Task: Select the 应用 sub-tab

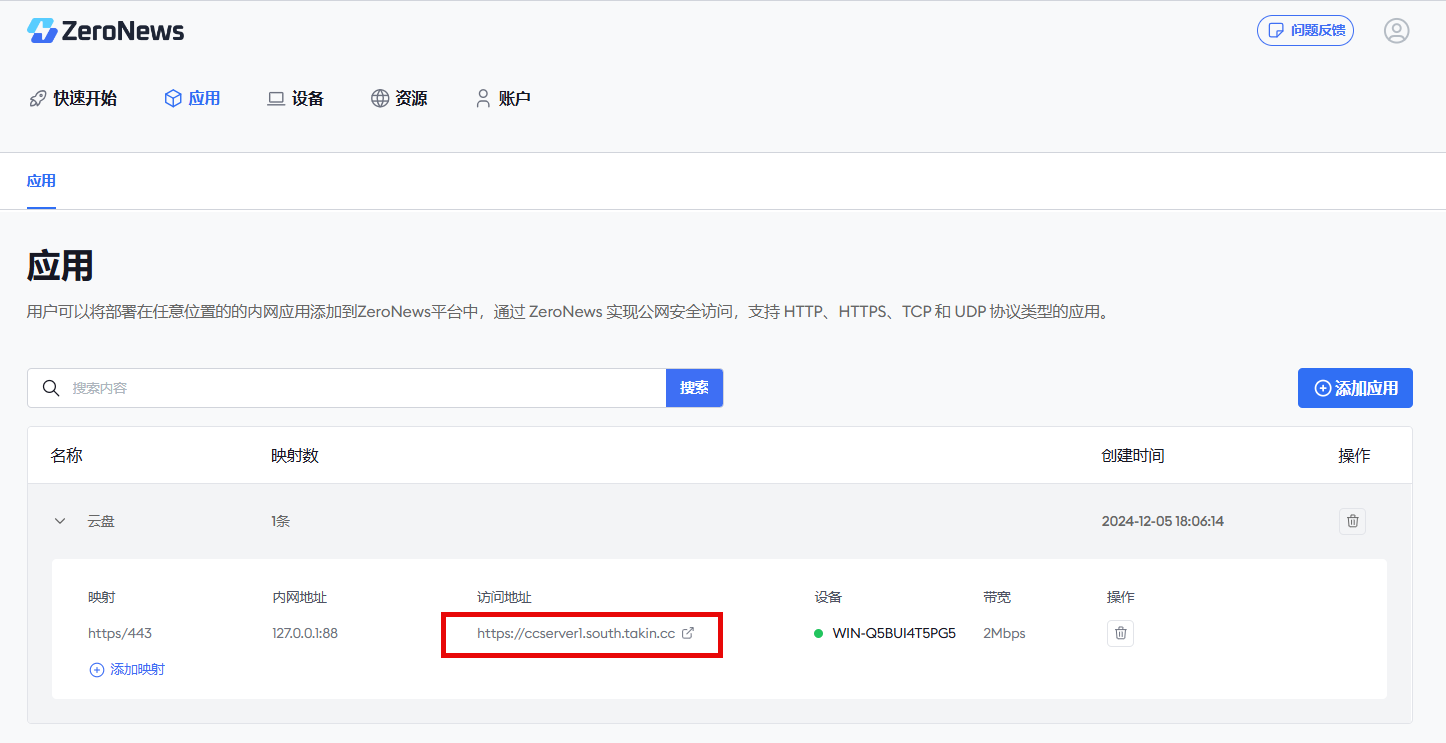Action: tap(41, 181)
